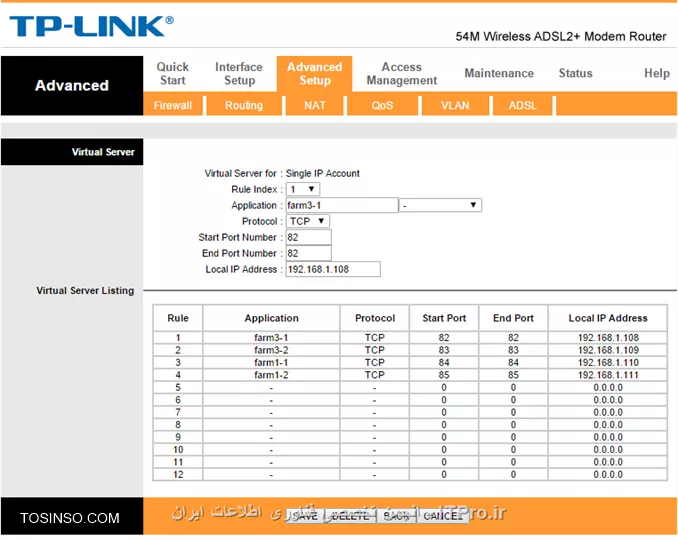
Task: Go to the Maintenance tab
Action: [499, 73]
